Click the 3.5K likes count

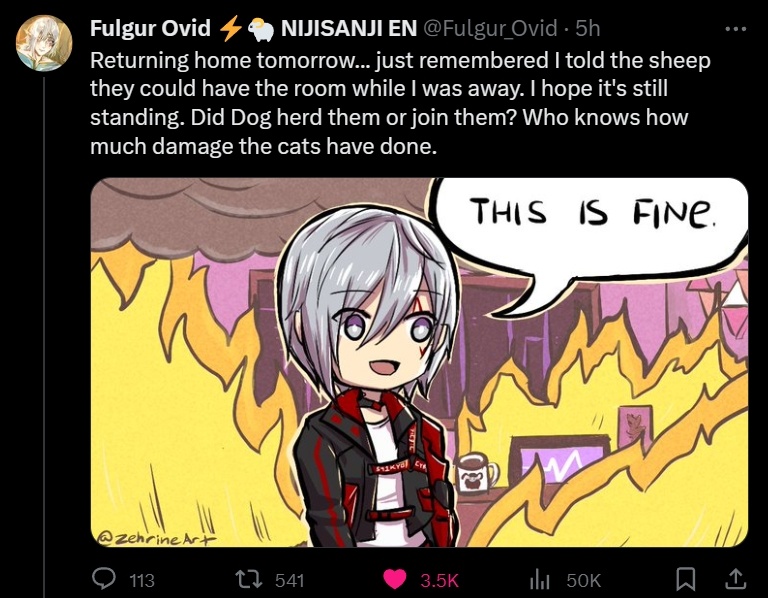coord(439,580)
